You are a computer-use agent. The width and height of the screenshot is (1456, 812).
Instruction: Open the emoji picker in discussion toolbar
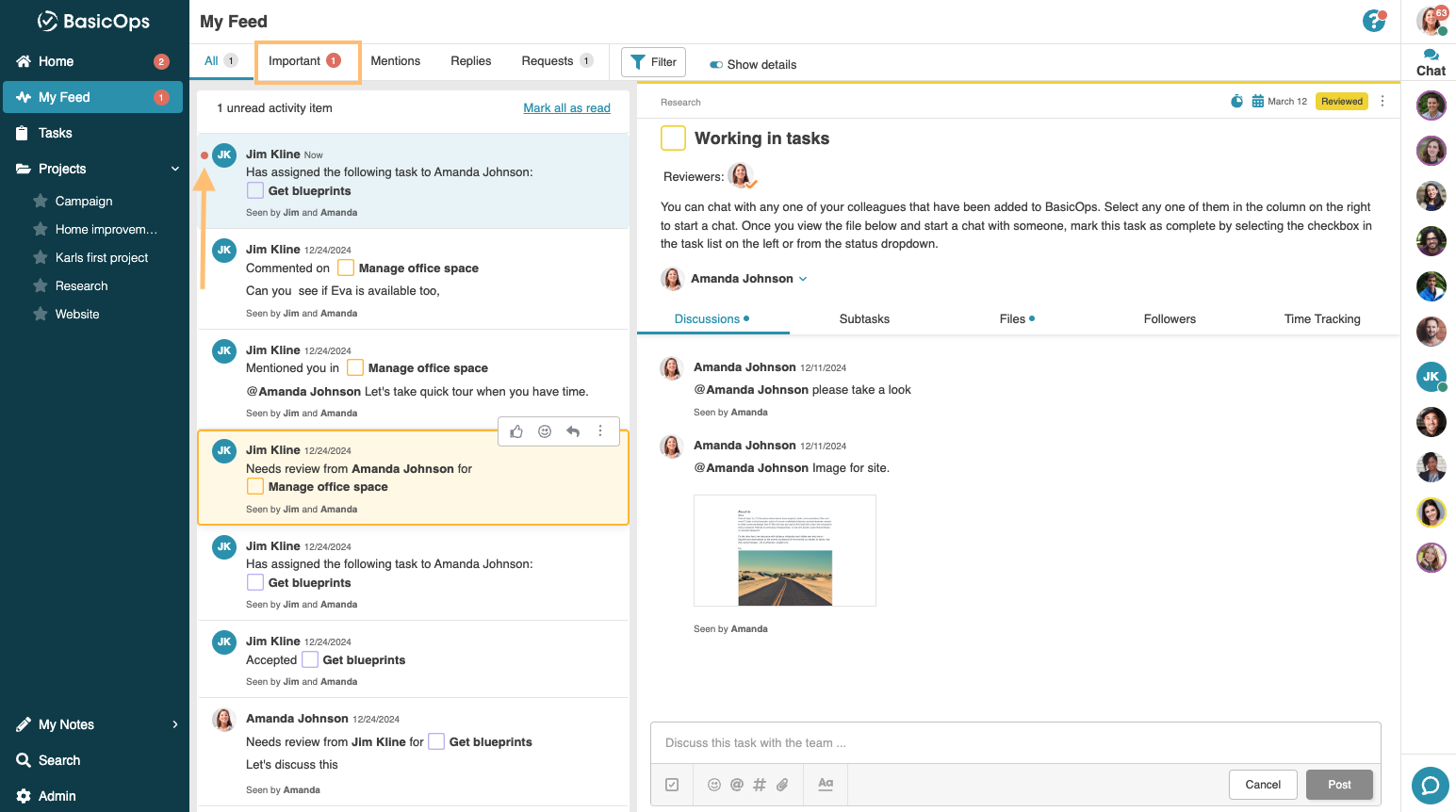(x=714, y=785)
